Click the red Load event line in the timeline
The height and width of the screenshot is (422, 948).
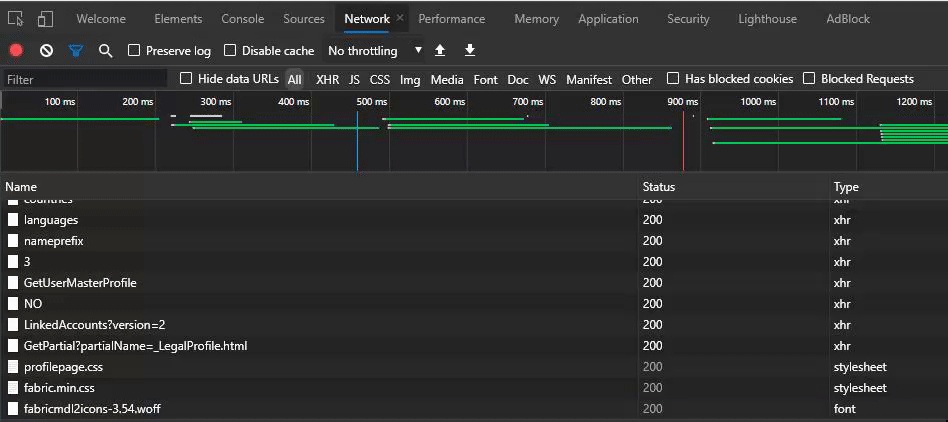click(683, 142)
